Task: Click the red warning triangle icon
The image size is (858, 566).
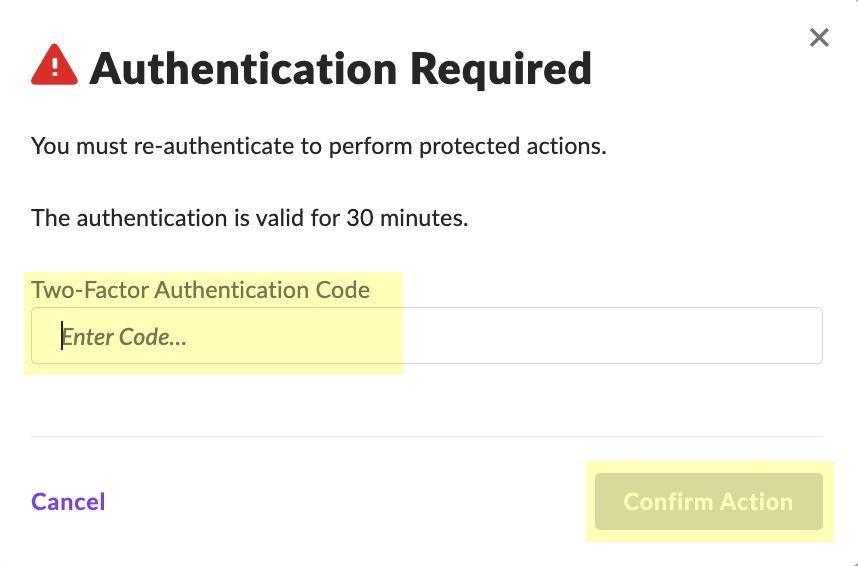Action: (54, 67)
